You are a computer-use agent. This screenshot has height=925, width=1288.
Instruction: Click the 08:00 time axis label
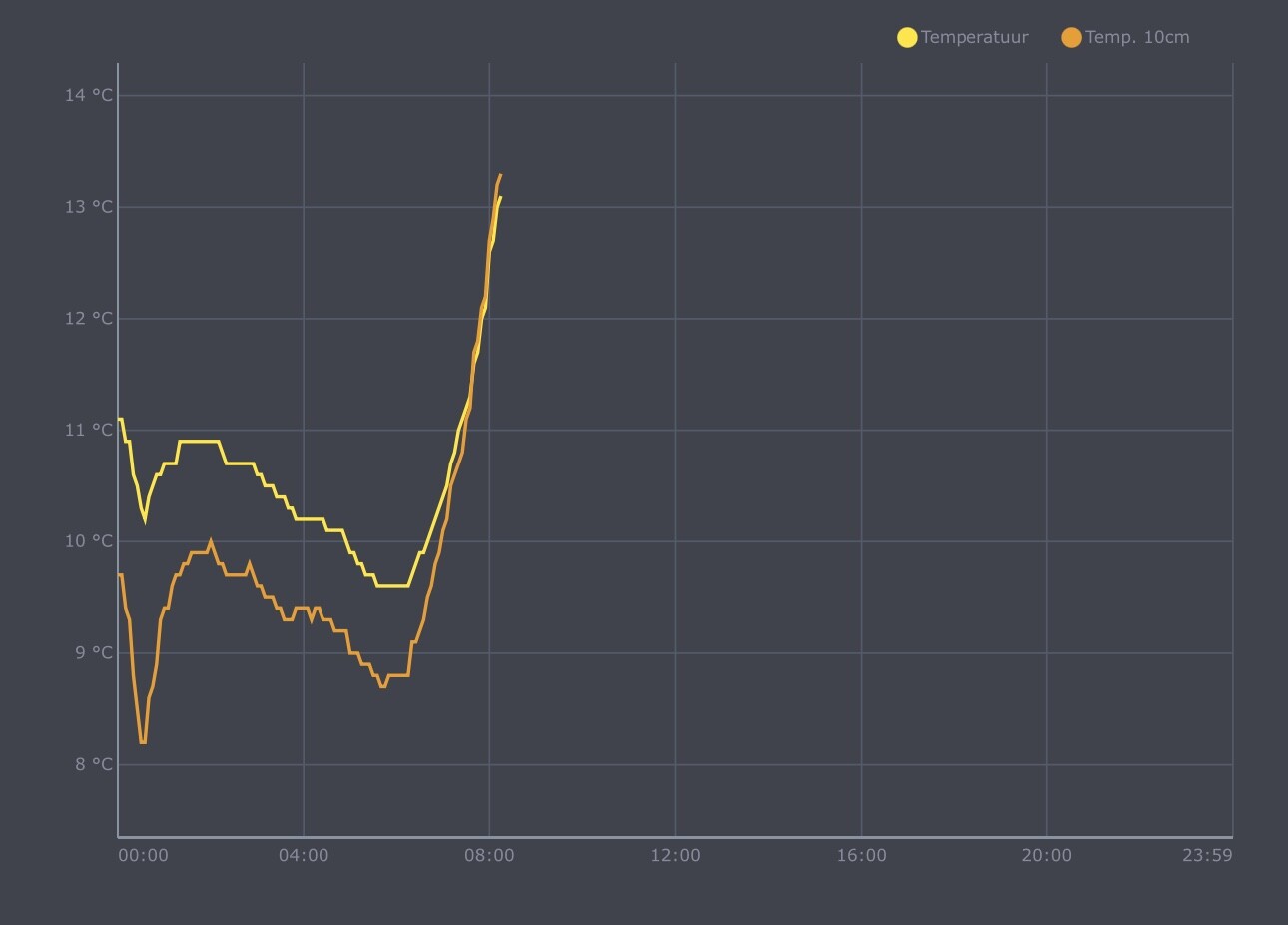(x=489, y=856)
